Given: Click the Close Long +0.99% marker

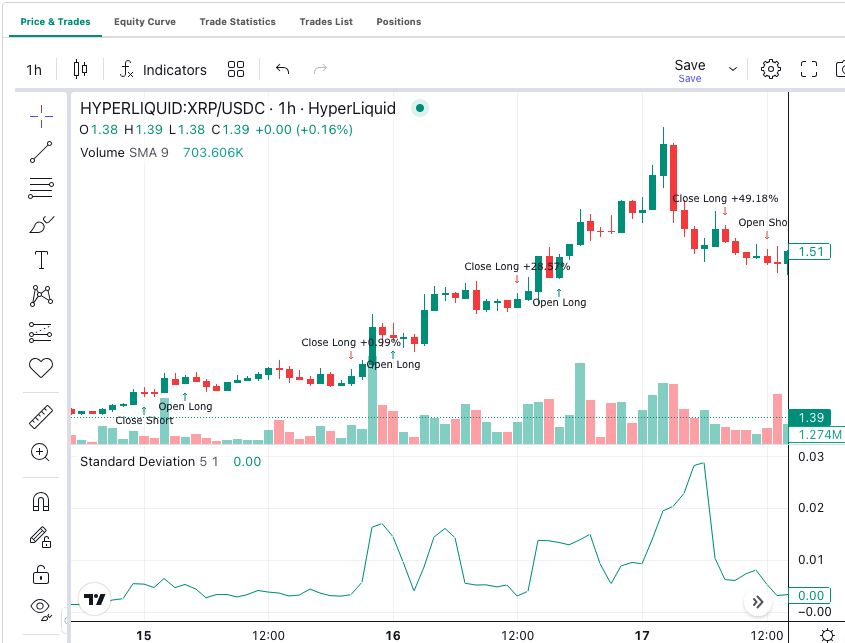Looking at the screenshot, I should coord(351,342).
